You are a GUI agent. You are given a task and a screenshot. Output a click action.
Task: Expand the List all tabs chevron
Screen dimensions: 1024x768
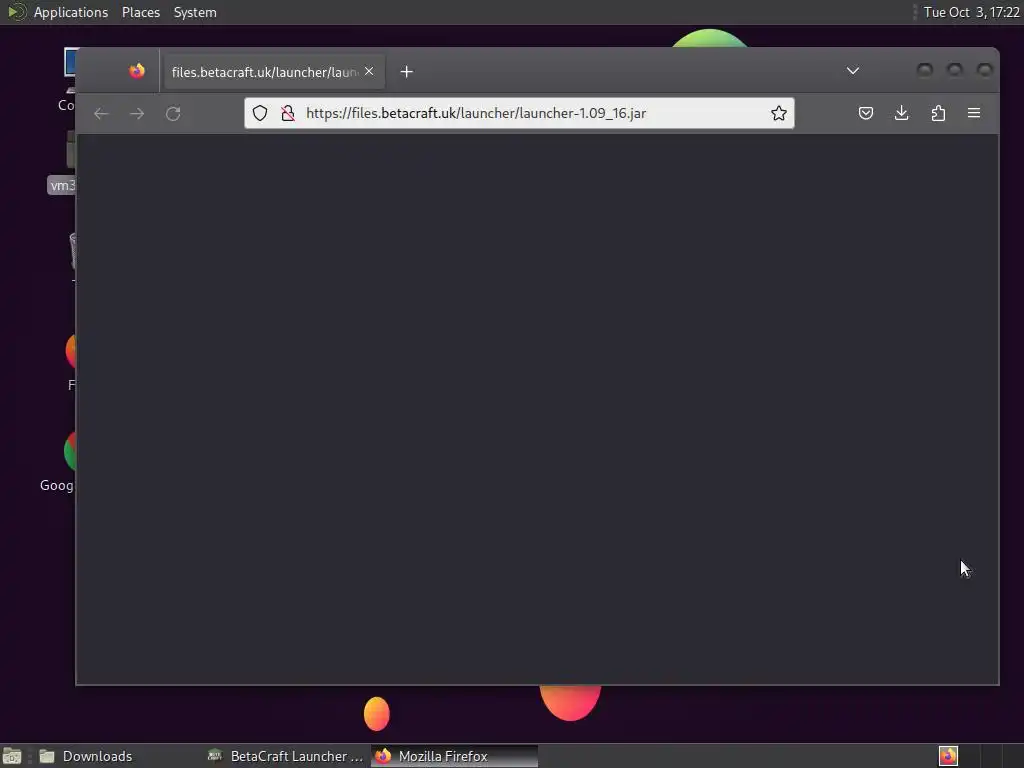(x=853, y=71)
